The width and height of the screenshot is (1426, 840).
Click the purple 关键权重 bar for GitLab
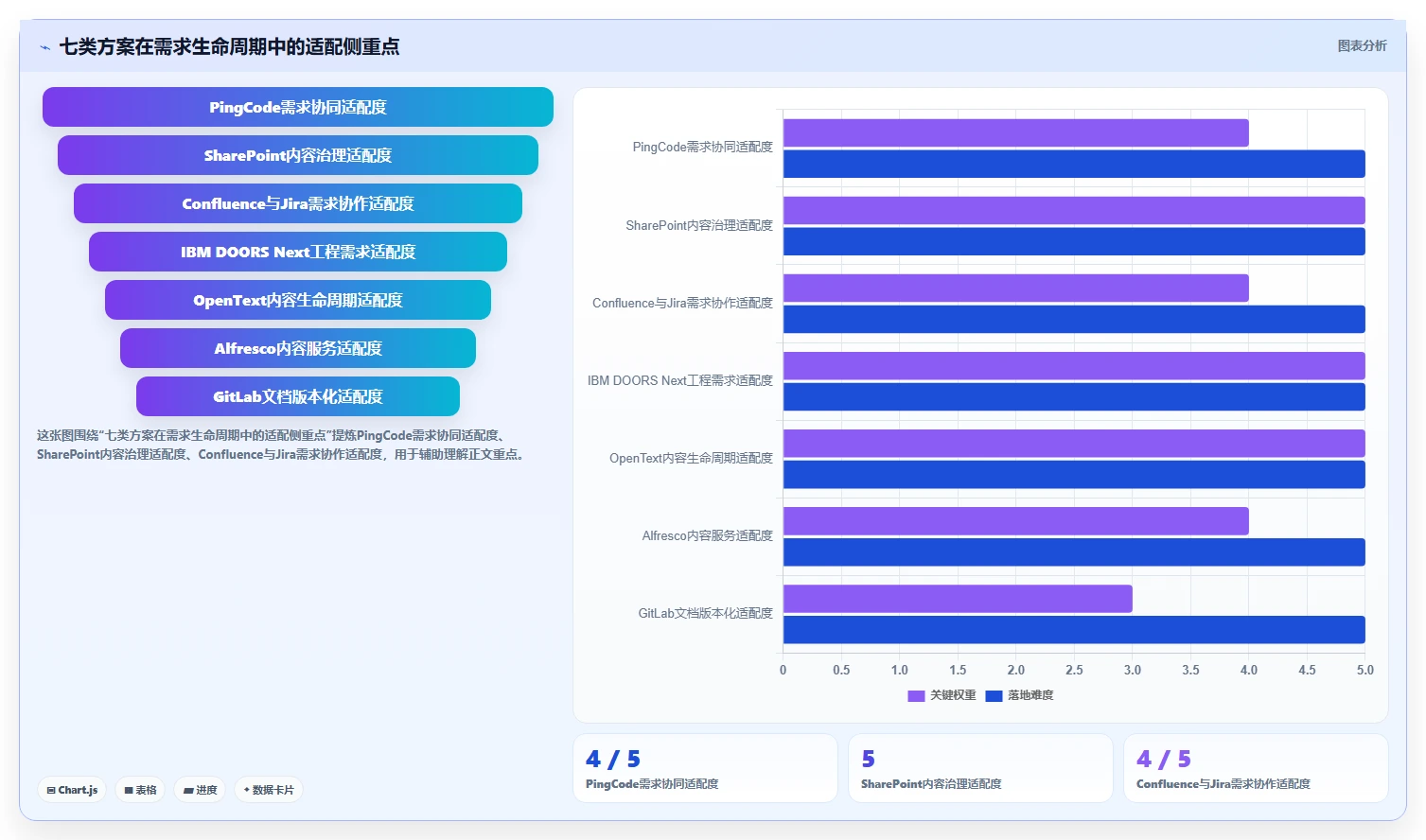[x=958, y=598]
